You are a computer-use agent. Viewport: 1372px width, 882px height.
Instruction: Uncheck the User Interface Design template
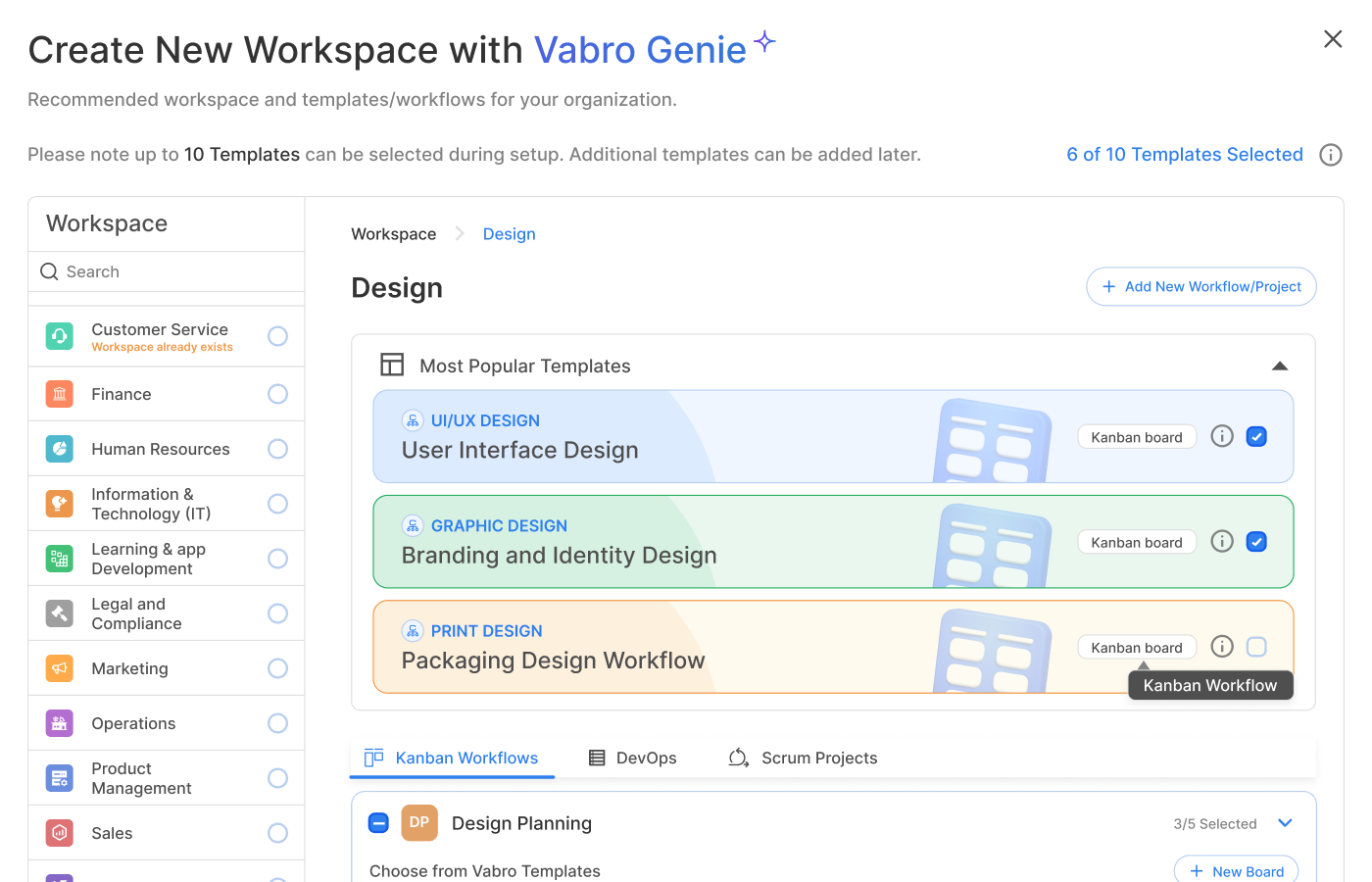(x=1256, y=436)
